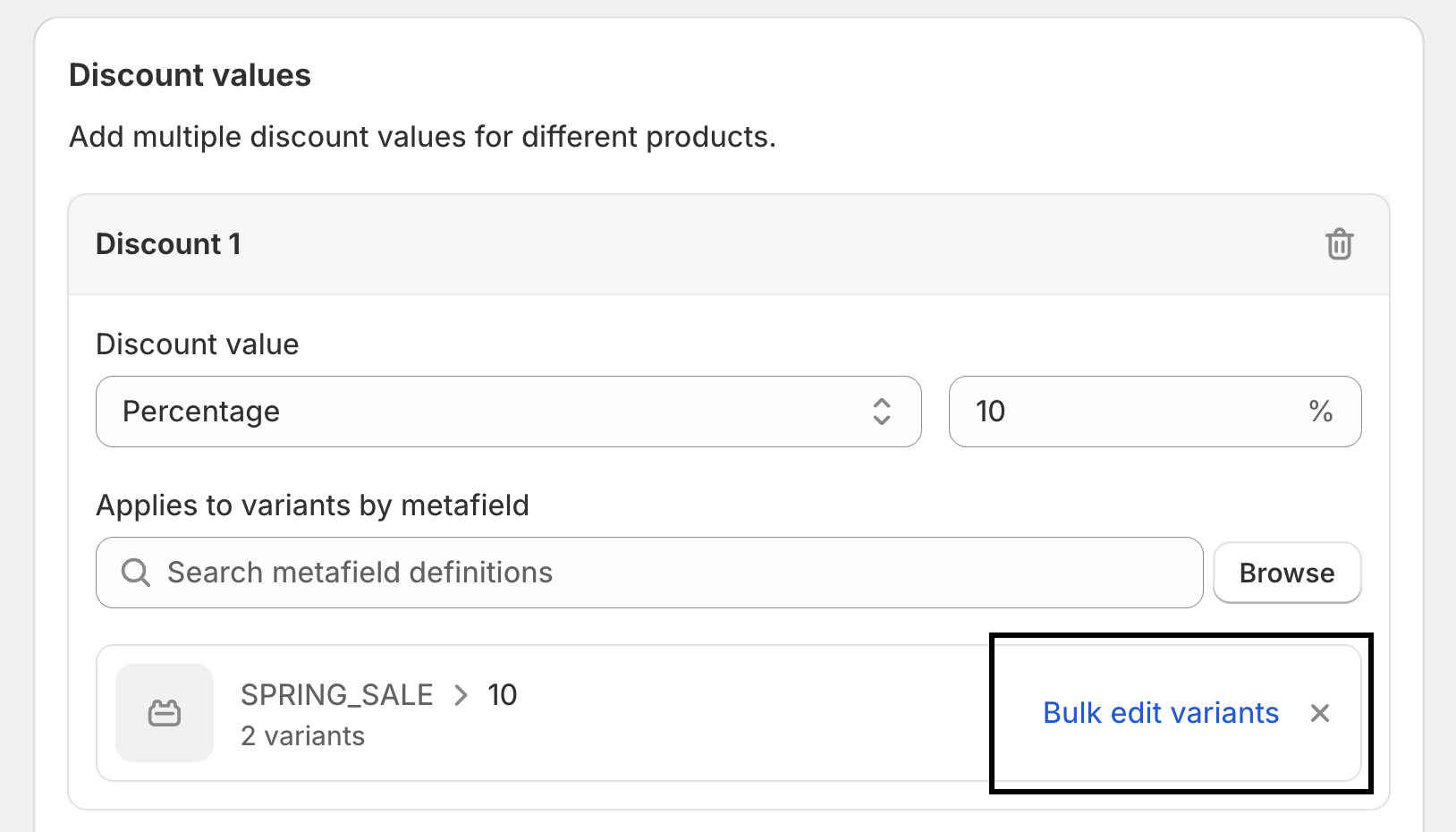Click the up-down arrows on Percentage selector
The image size is (1456, 832).
pyautogui.click(x=882, y=412)
